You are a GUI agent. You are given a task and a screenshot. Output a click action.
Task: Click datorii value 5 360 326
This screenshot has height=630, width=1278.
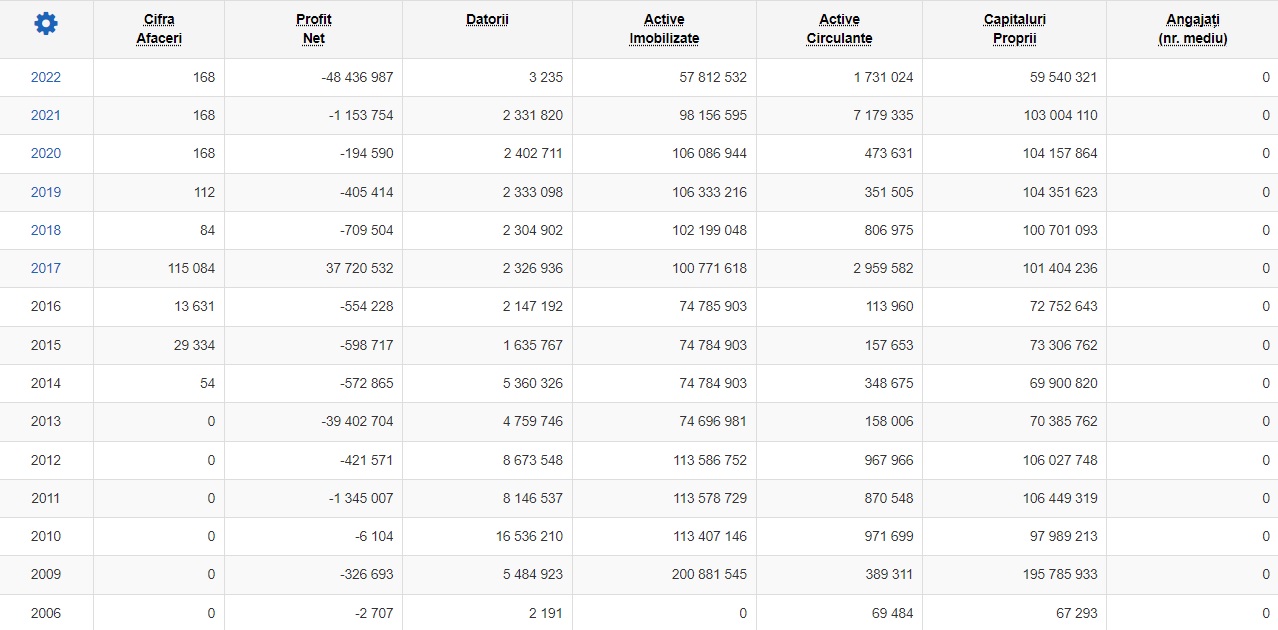pyautogui.click(x=533, y=383)
